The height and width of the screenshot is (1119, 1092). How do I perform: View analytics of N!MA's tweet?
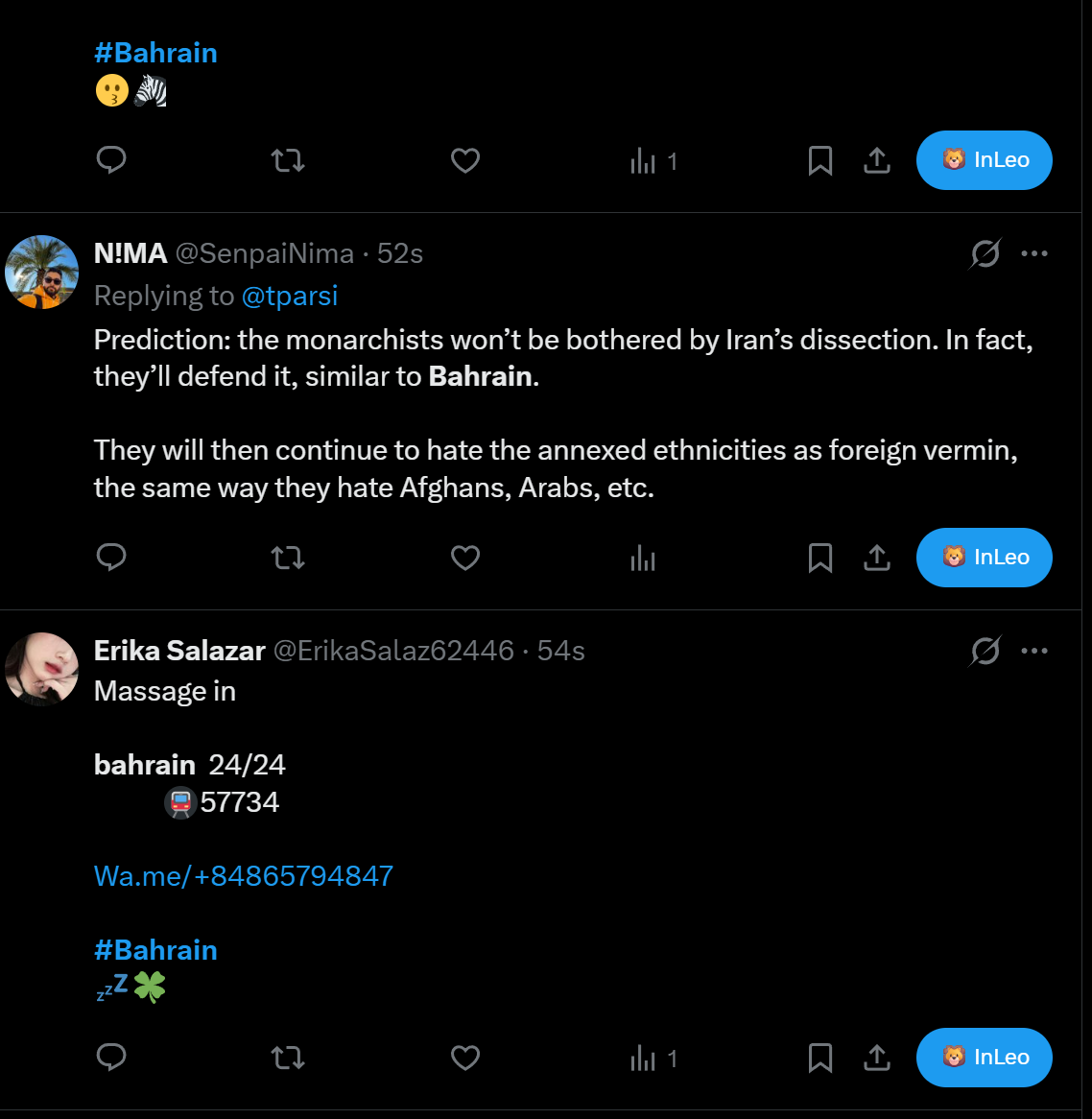point(643,558)
